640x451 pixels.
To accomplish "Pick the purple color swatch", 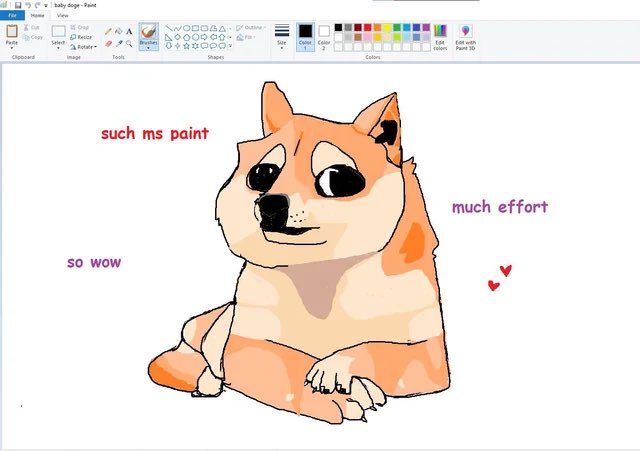I will (427, 27).
